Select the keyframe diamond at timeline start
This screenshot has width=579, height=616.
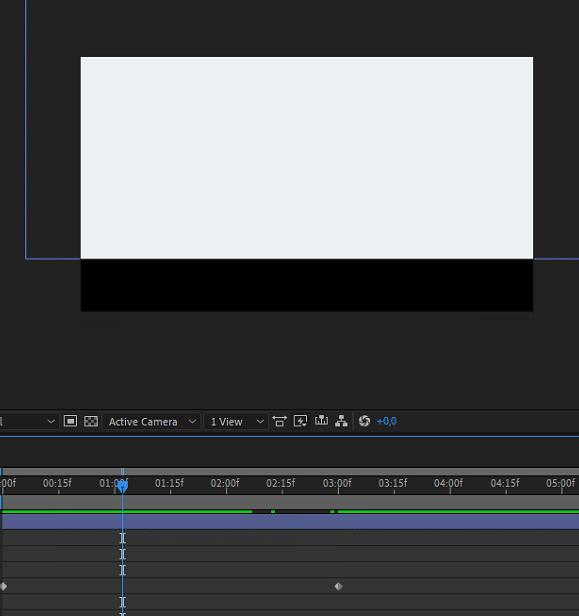tap(3, 587)
